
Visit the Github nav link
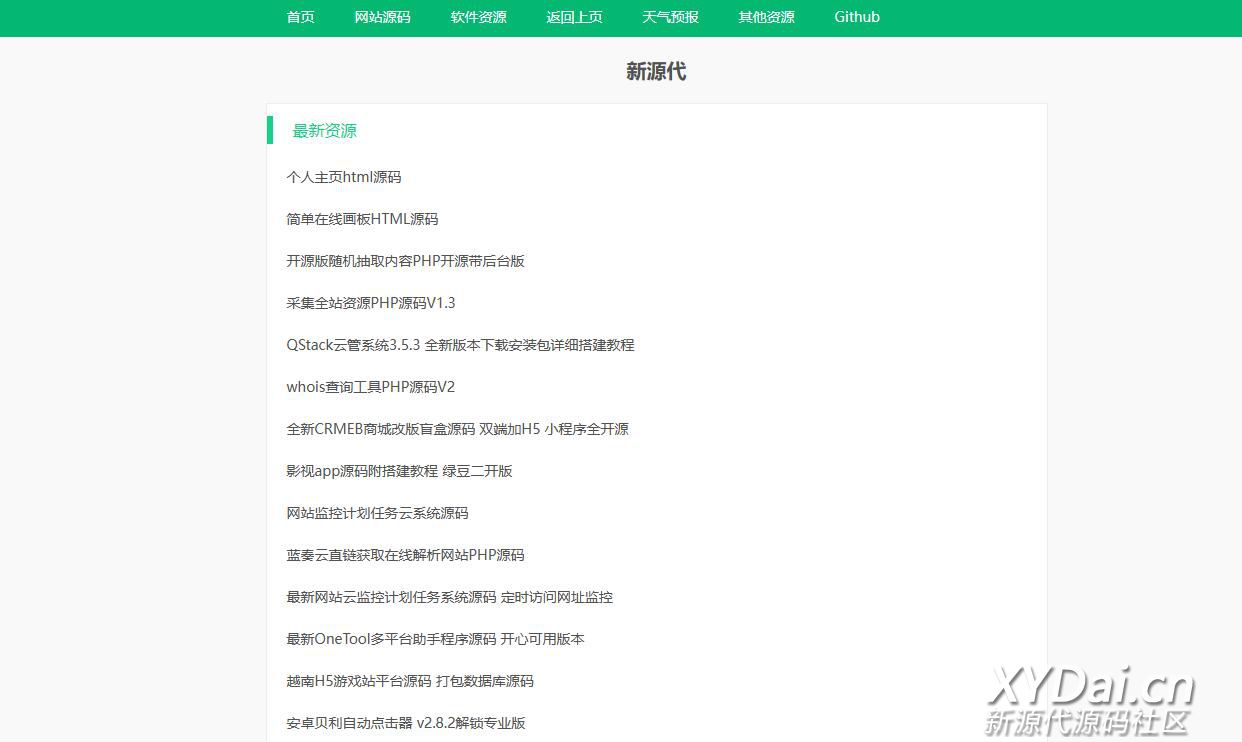pos(857,17)
